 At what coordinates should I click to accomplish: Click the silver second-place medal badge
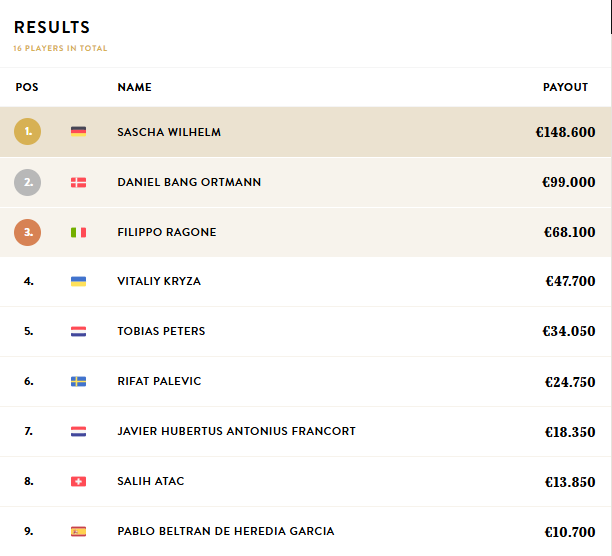coord(28,182)
